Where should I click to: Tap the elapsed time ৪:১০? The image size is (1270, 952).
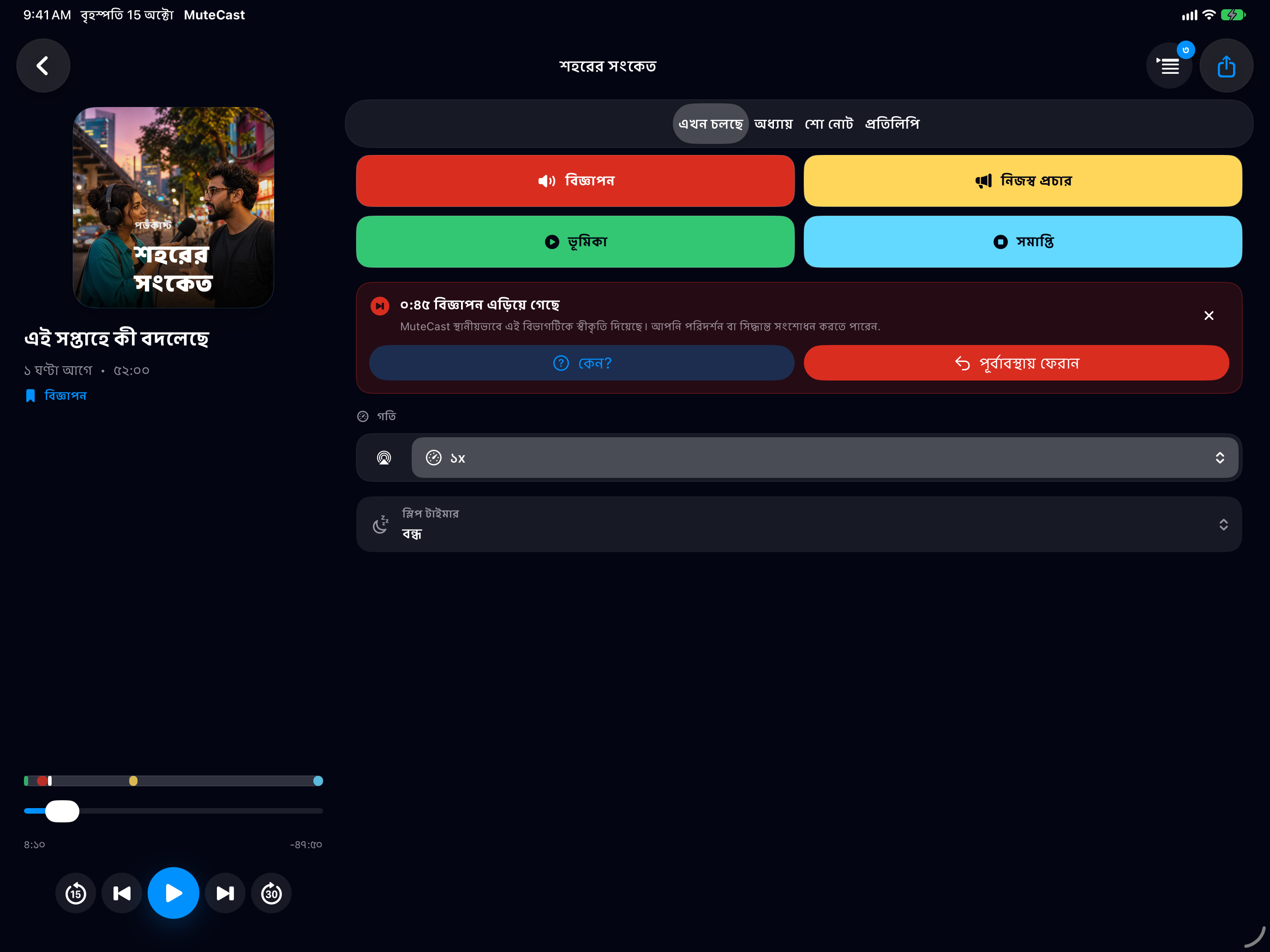click(35, 844)
